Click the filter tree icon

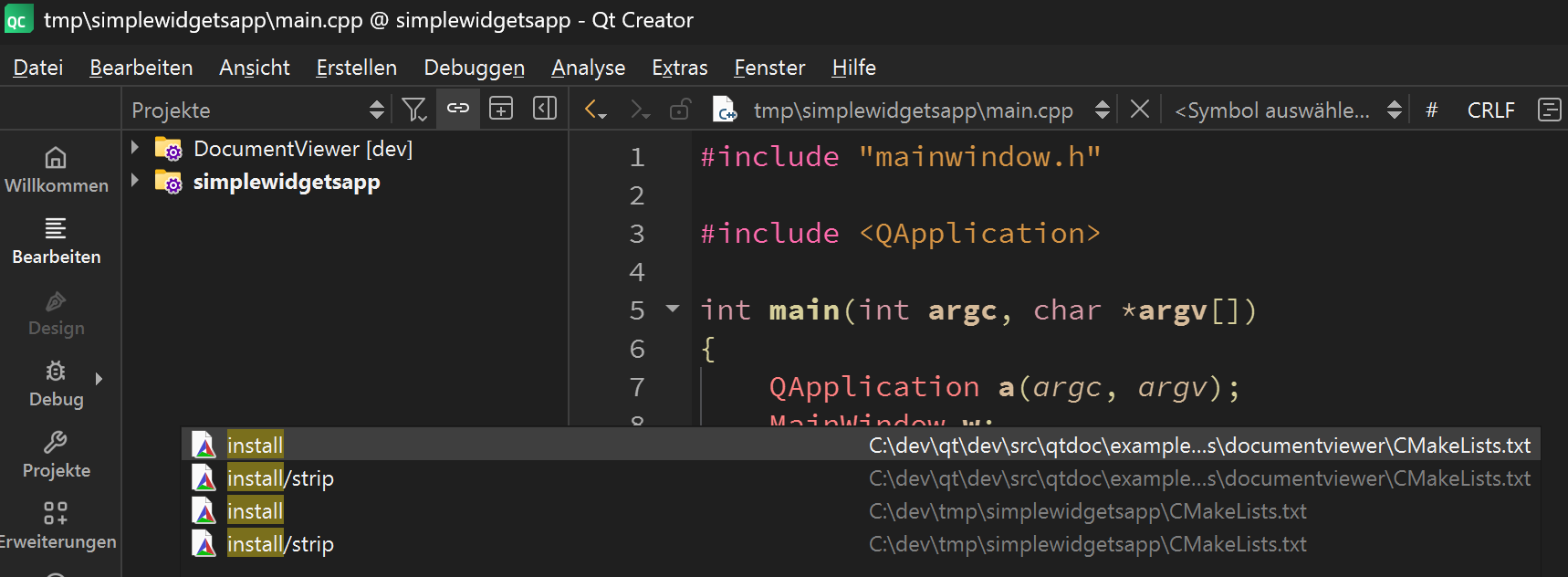414,110
